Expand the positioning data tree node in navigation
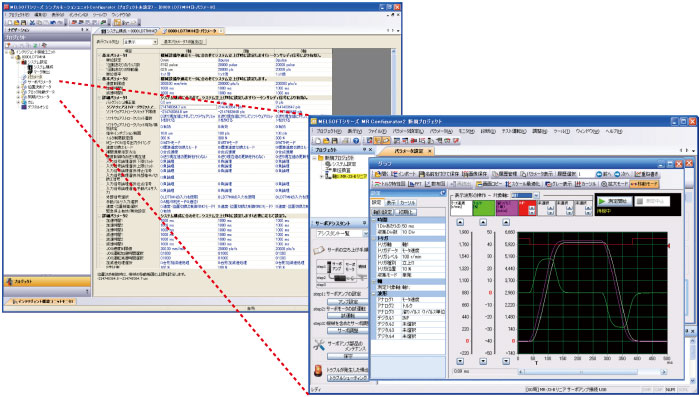Viewport: 700px width, 397px height. 19,87
